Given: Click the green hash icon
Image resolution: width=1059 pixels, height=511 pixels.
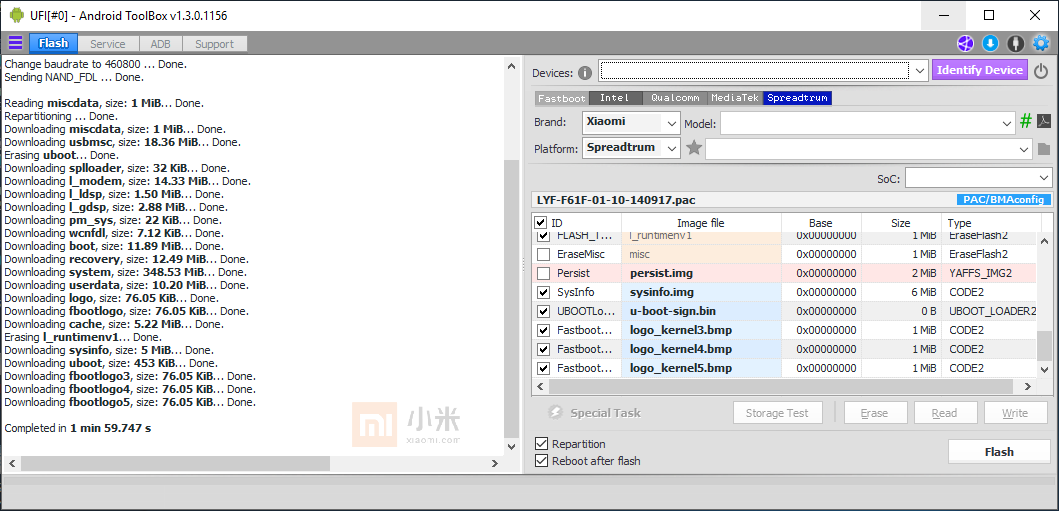Looking at the screenshot, I should pos(1026,122).
